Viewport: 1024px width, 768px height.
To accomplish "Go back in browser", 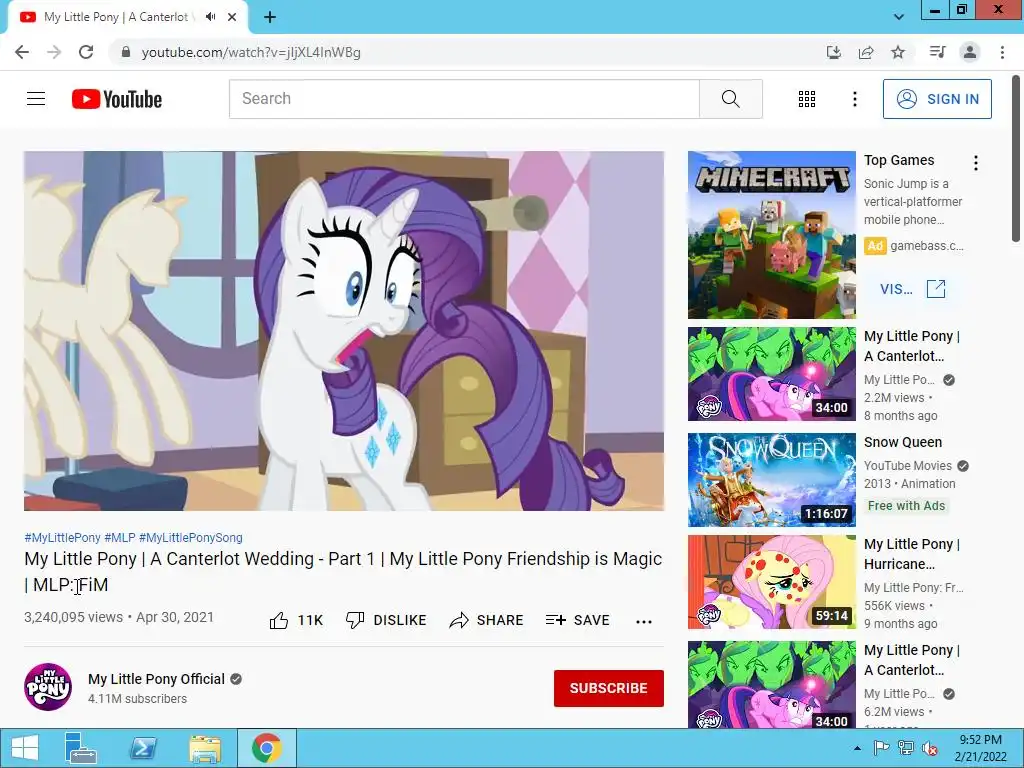I will 22,52.
